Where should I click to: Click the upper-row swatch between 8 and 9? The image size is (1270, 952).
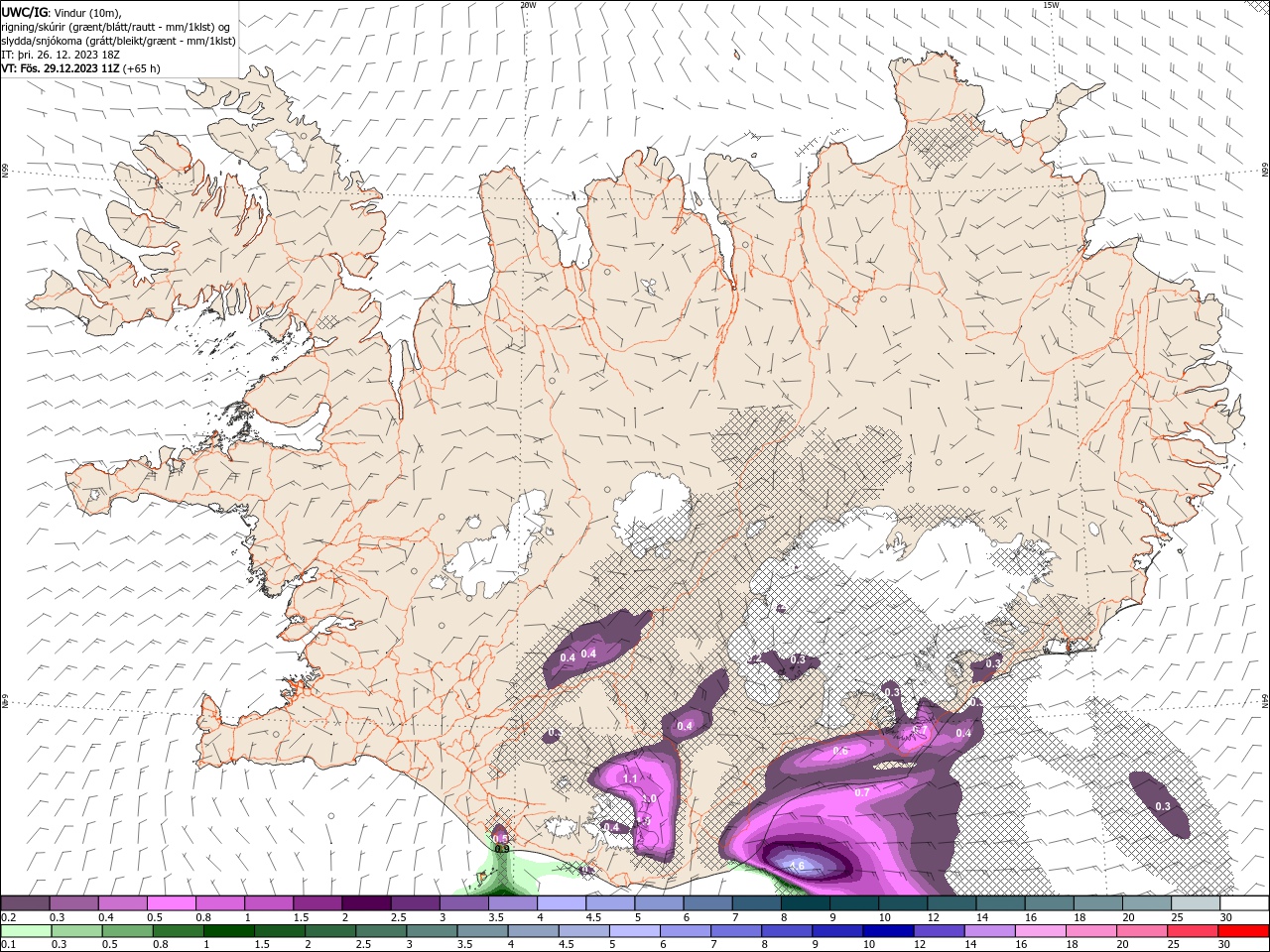[805, 903]
